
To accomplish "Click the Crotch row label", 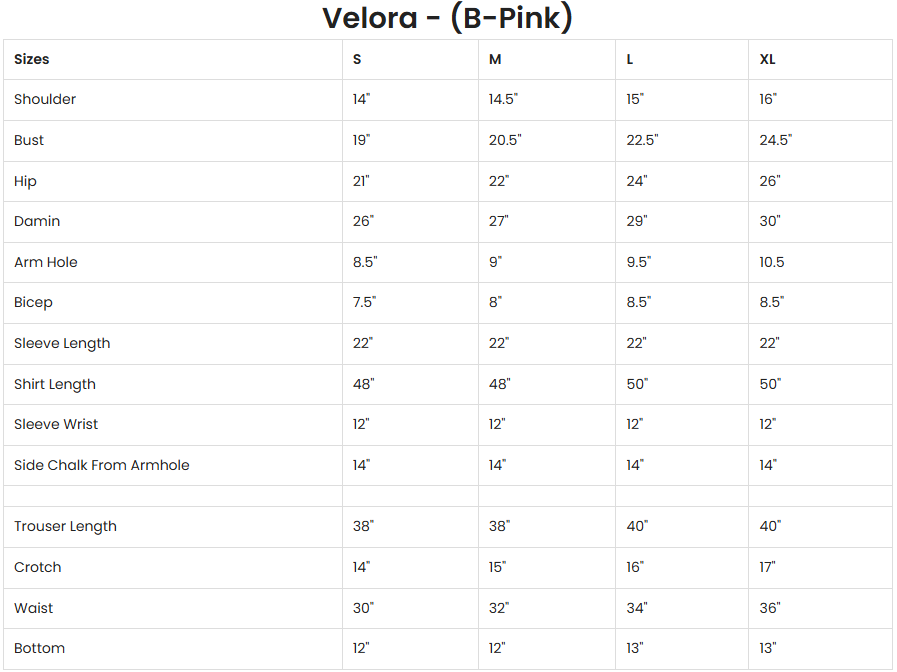I will 38,567.
